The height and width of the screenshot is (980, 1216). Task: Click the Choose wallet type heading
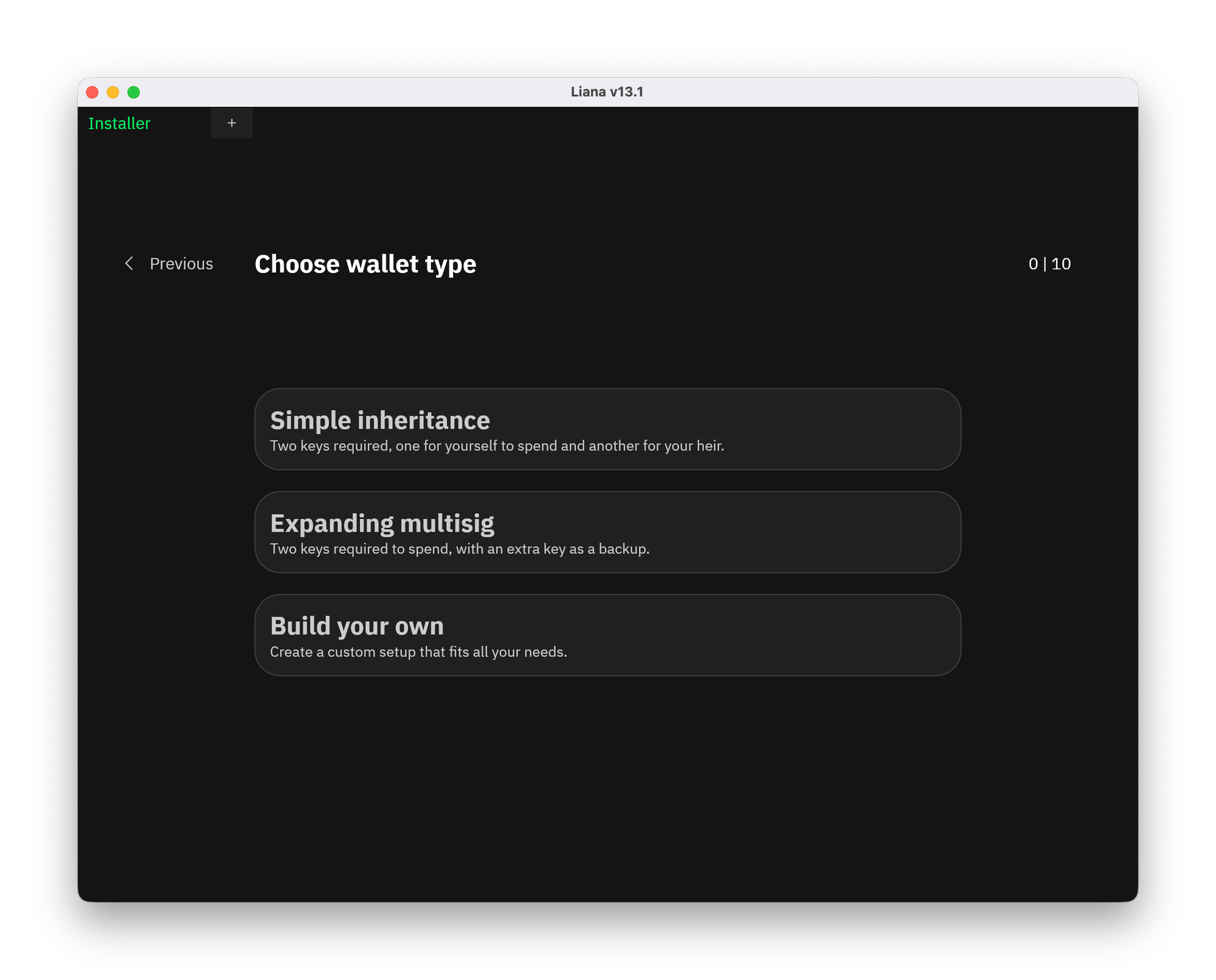[365, 264]
